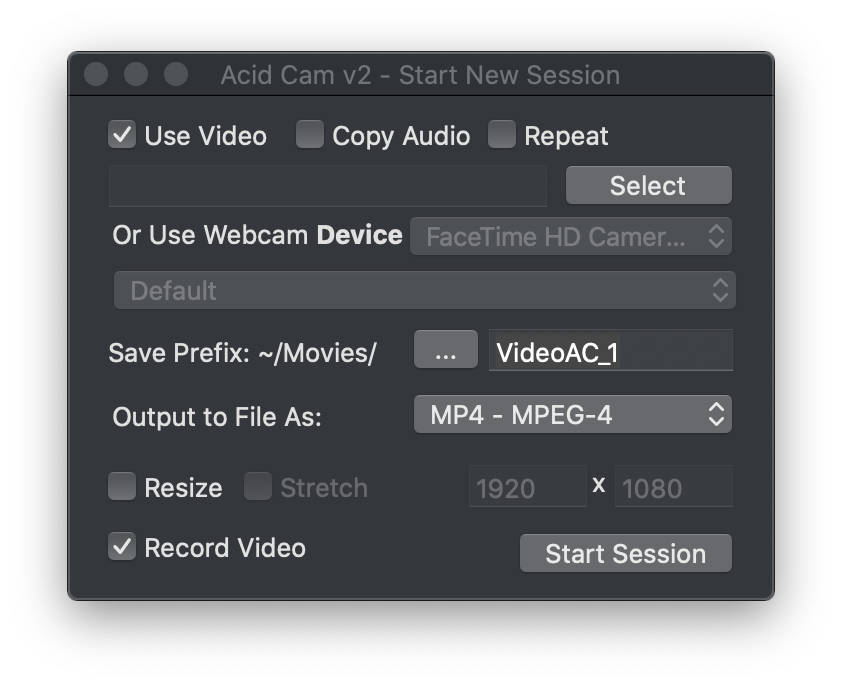Open the FaceTime HD Camera device dropdown
The height and width of the screenshot is (684, 842).
pyautogui.click(x=571, y=237)
